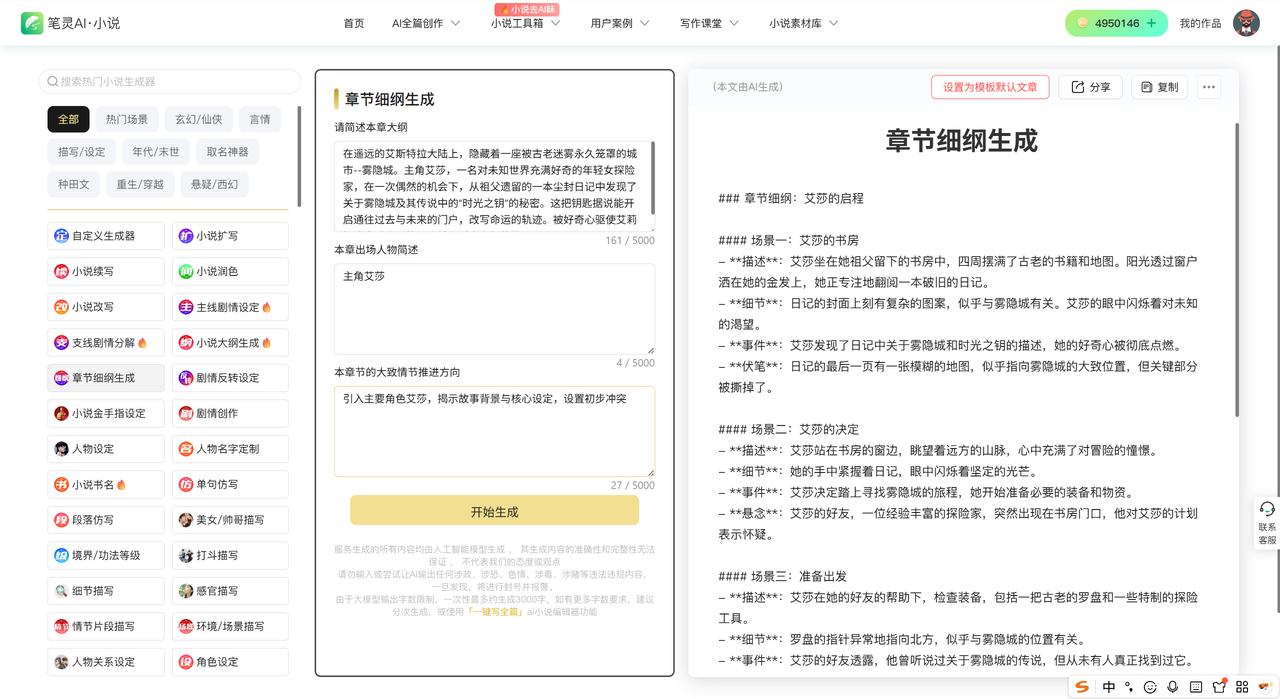Choose the 人物关系设定 generator

(106, 662)
